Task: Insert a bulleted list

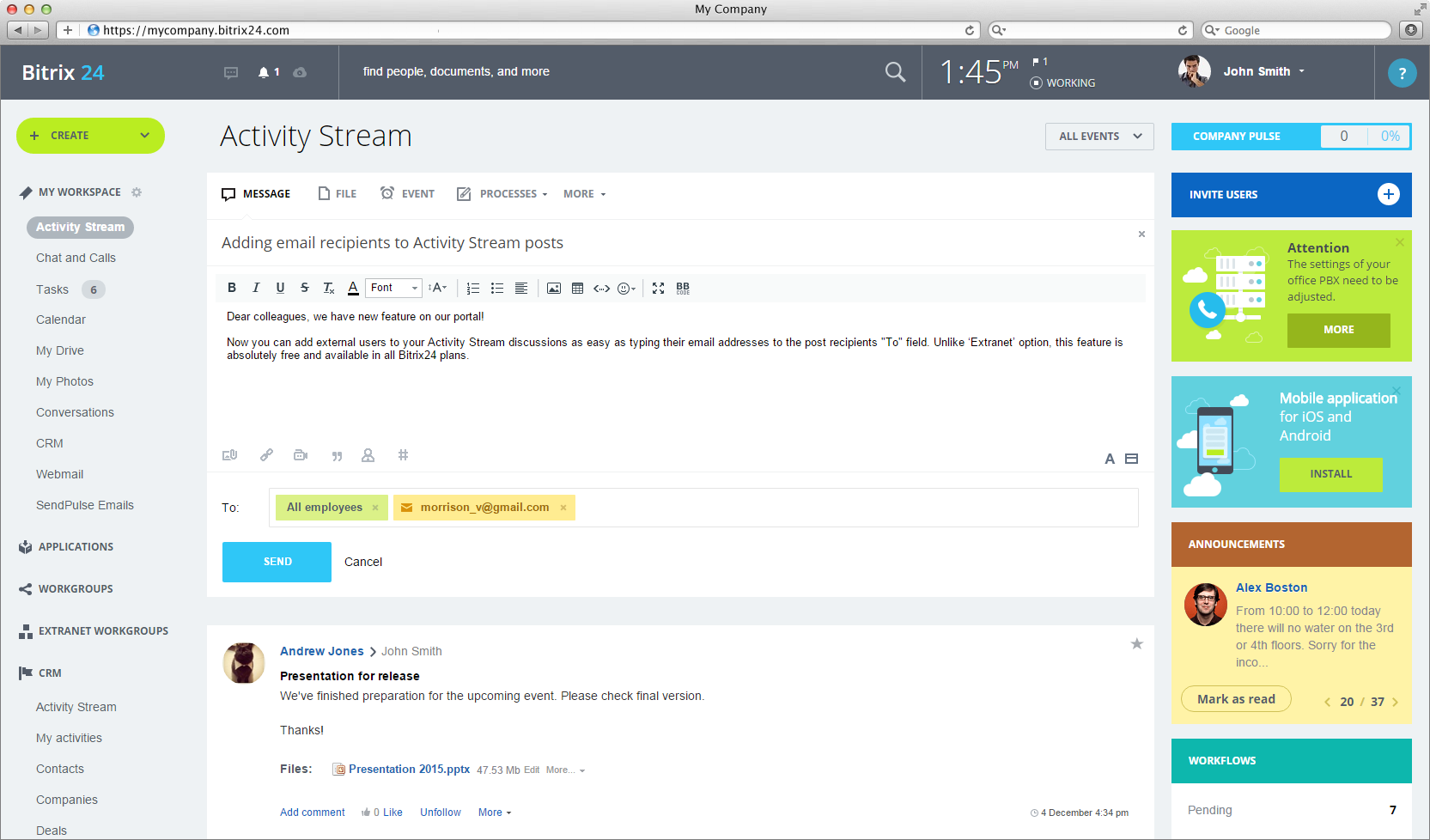Action: (497, 289)
